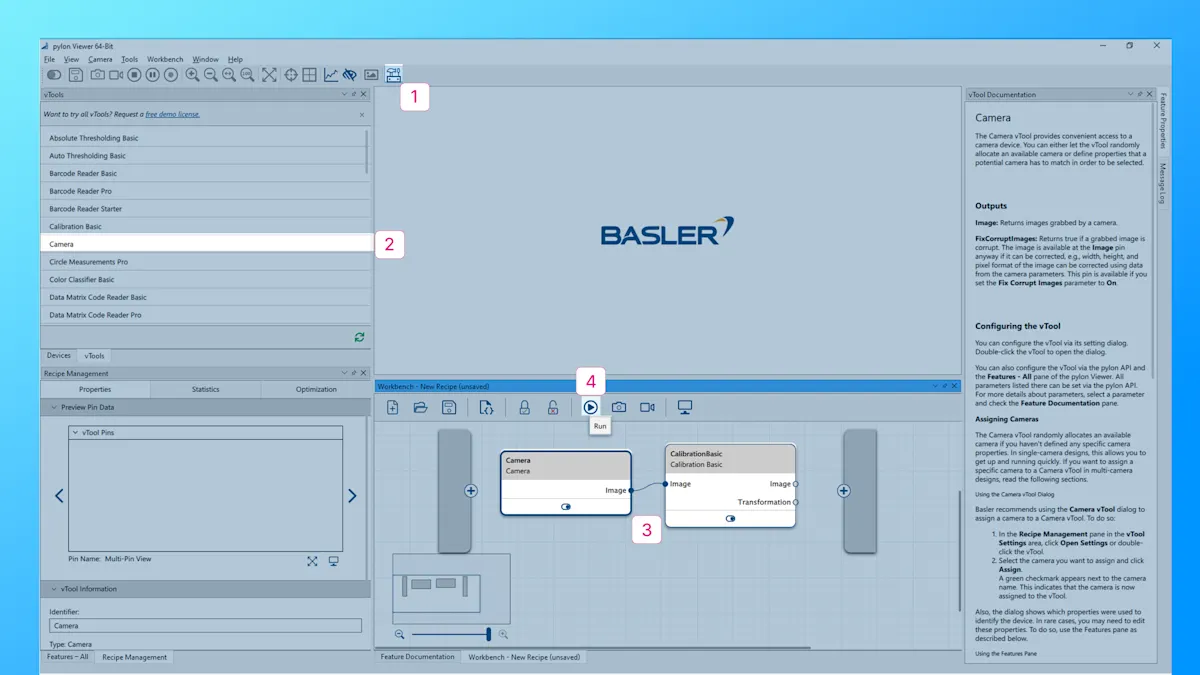Select Calibration Basic in the vTools list
The image size is (1200, 675).
click(x=206, y=226)
